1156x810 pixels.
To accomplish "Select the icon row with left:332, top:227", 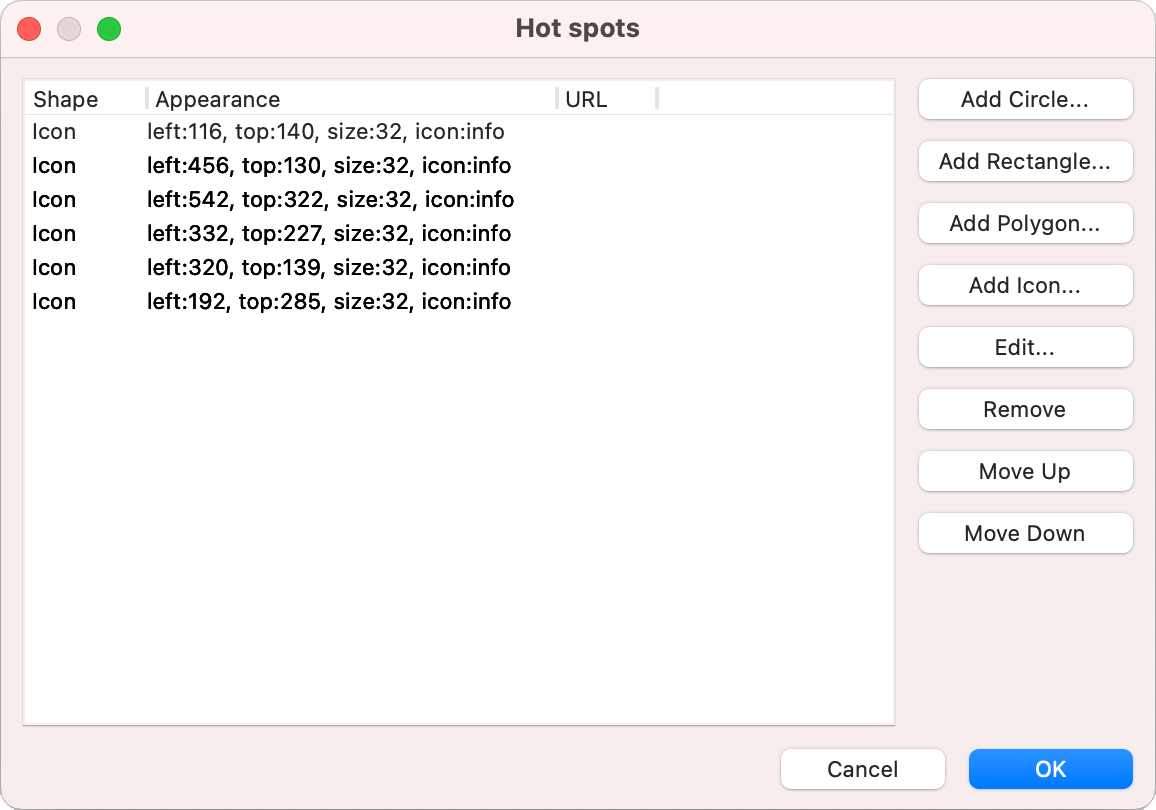I will pos(329,234).
